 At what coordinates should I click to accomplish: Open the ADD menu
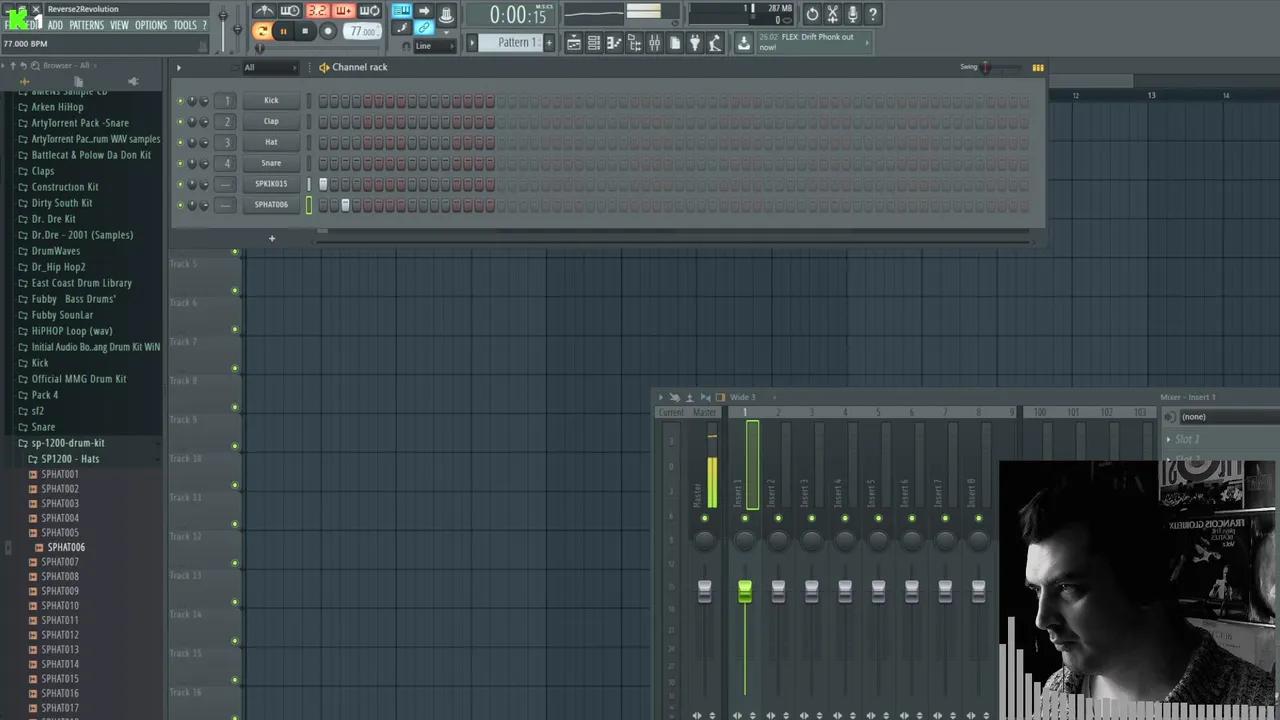pyautogui.click(x=55, y=25)
